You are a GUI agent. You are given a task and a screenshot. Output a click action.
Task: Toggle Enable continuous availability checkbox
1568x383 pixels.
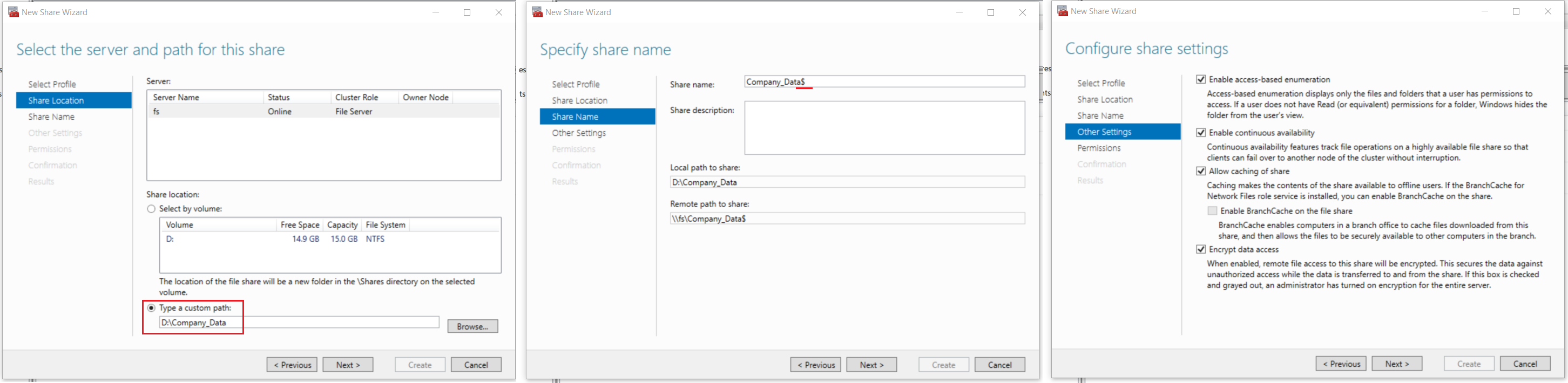click(1200, 133)
